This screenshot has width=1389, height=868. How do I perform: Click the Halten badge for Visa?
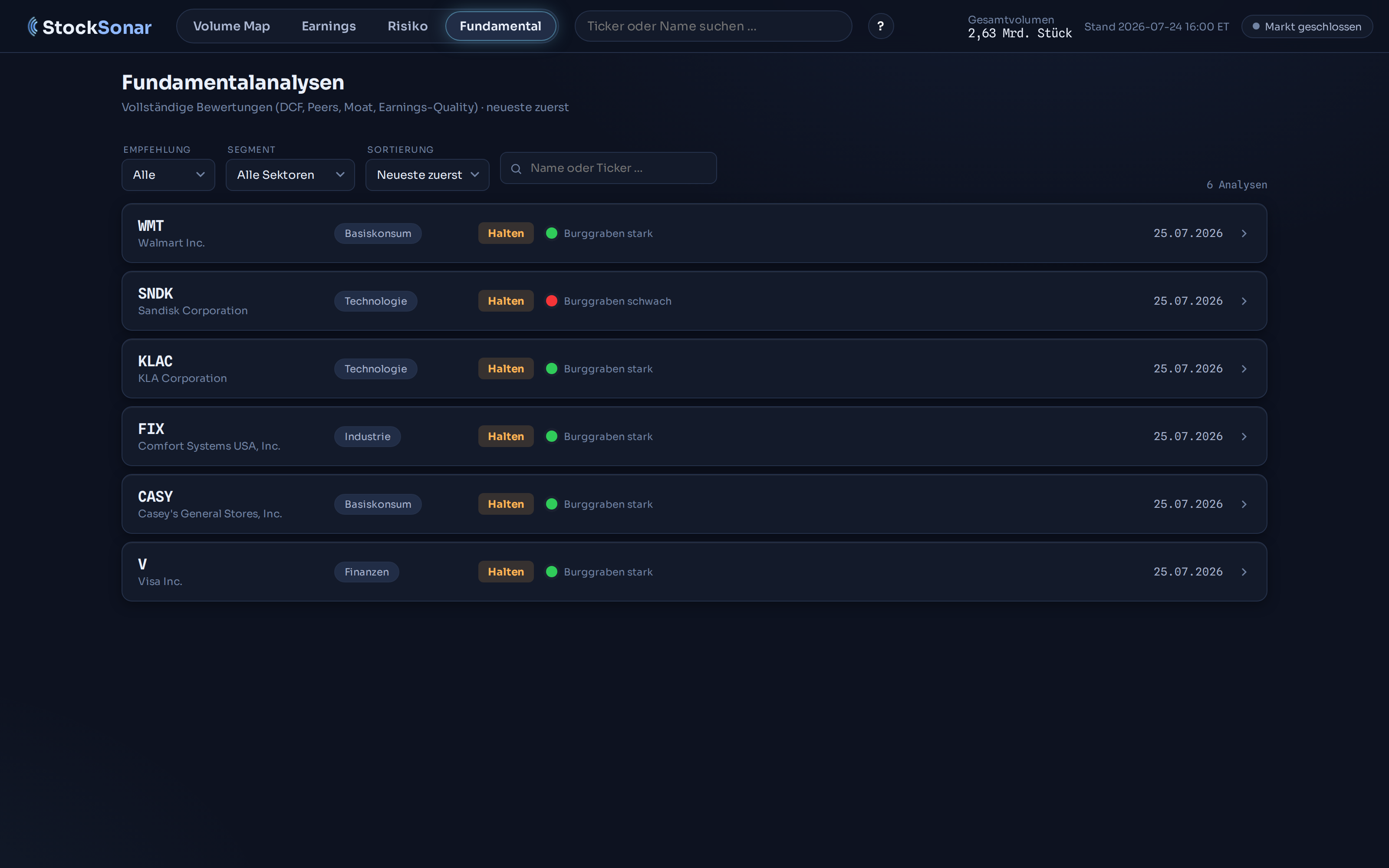coord(506,572)
